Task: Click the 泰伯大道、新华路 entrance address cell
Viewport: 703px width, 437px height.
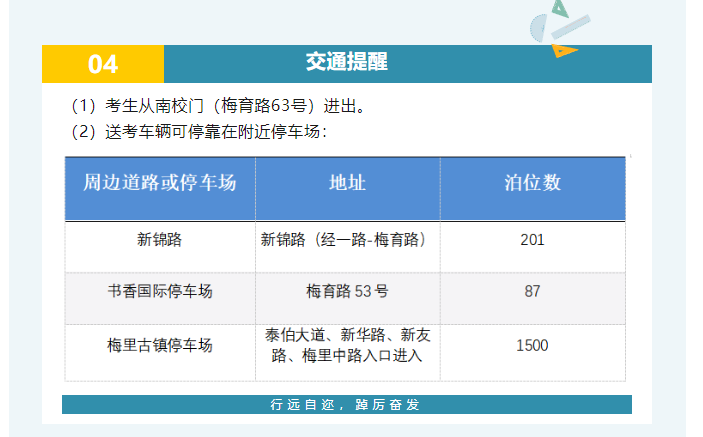Action: (x=347, y=345)
